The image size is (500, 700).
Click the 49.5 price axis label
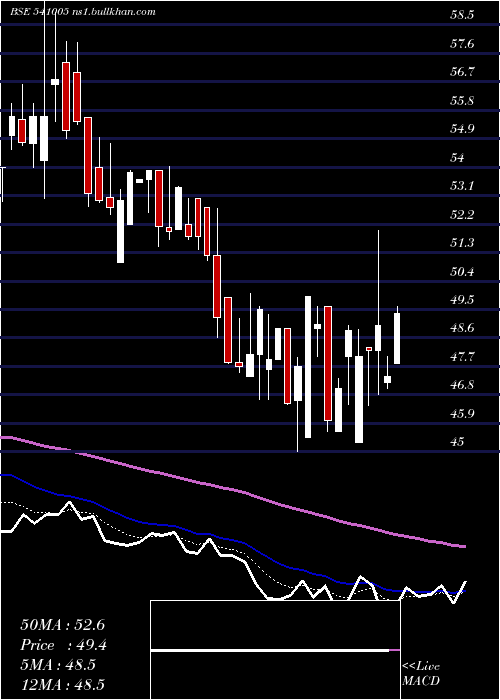click(x=462, y=300)
